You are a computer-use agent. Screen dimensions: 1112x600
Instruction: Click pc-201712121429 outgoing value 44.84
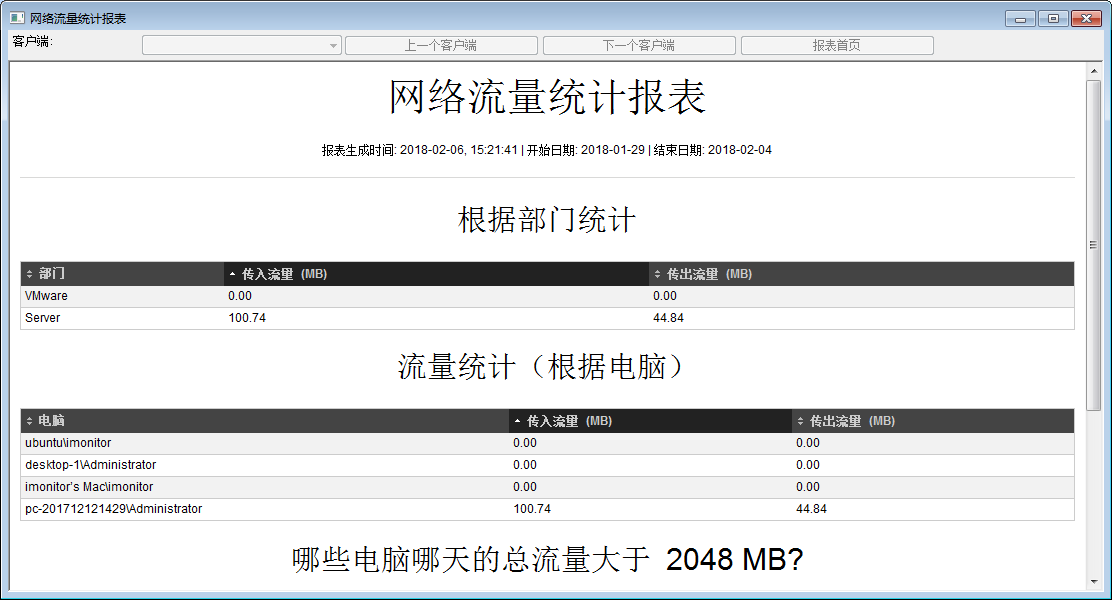[x=811, y=509]
